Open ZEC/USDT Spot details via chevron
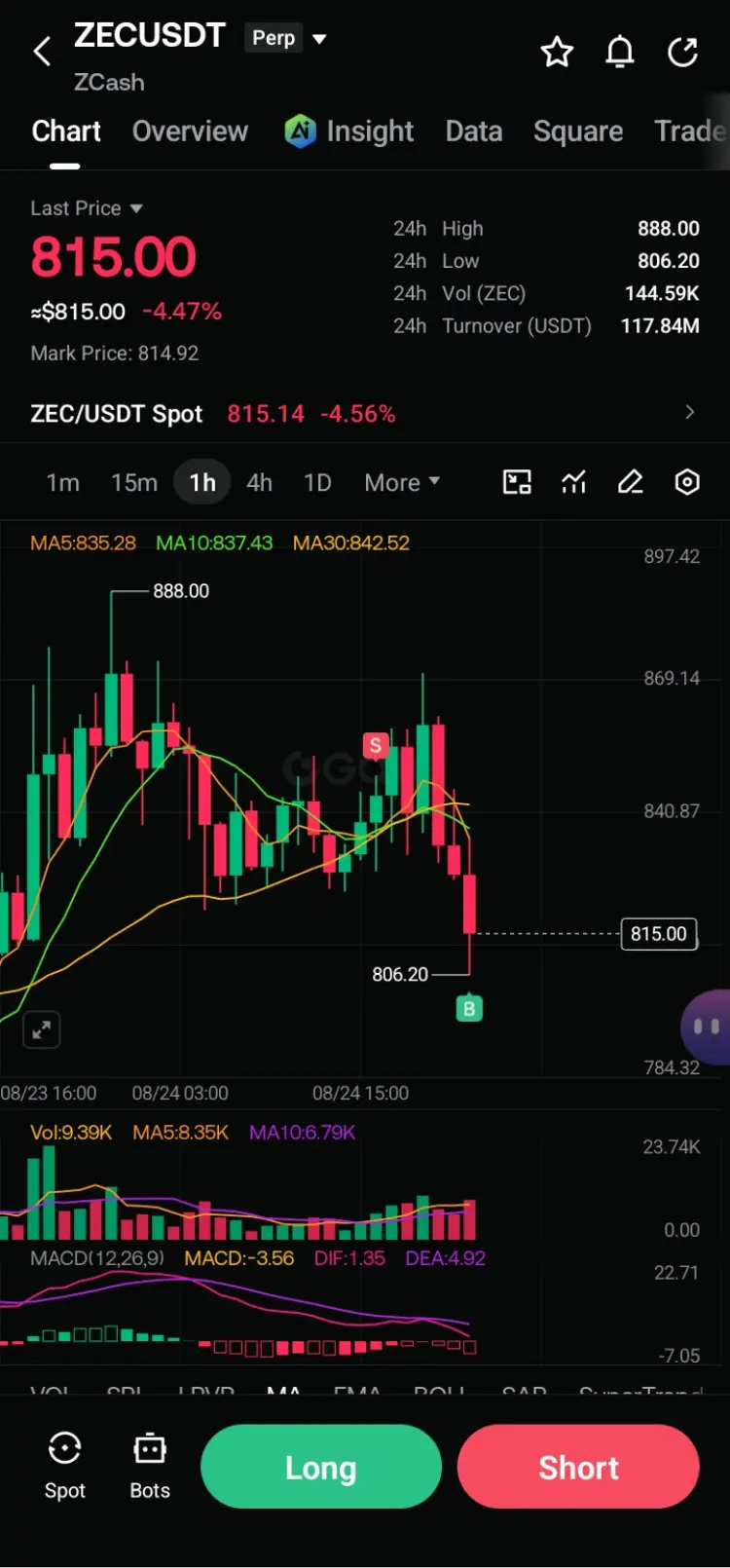Viewport: 730px width, 1568px height. (x=689, y=413)
